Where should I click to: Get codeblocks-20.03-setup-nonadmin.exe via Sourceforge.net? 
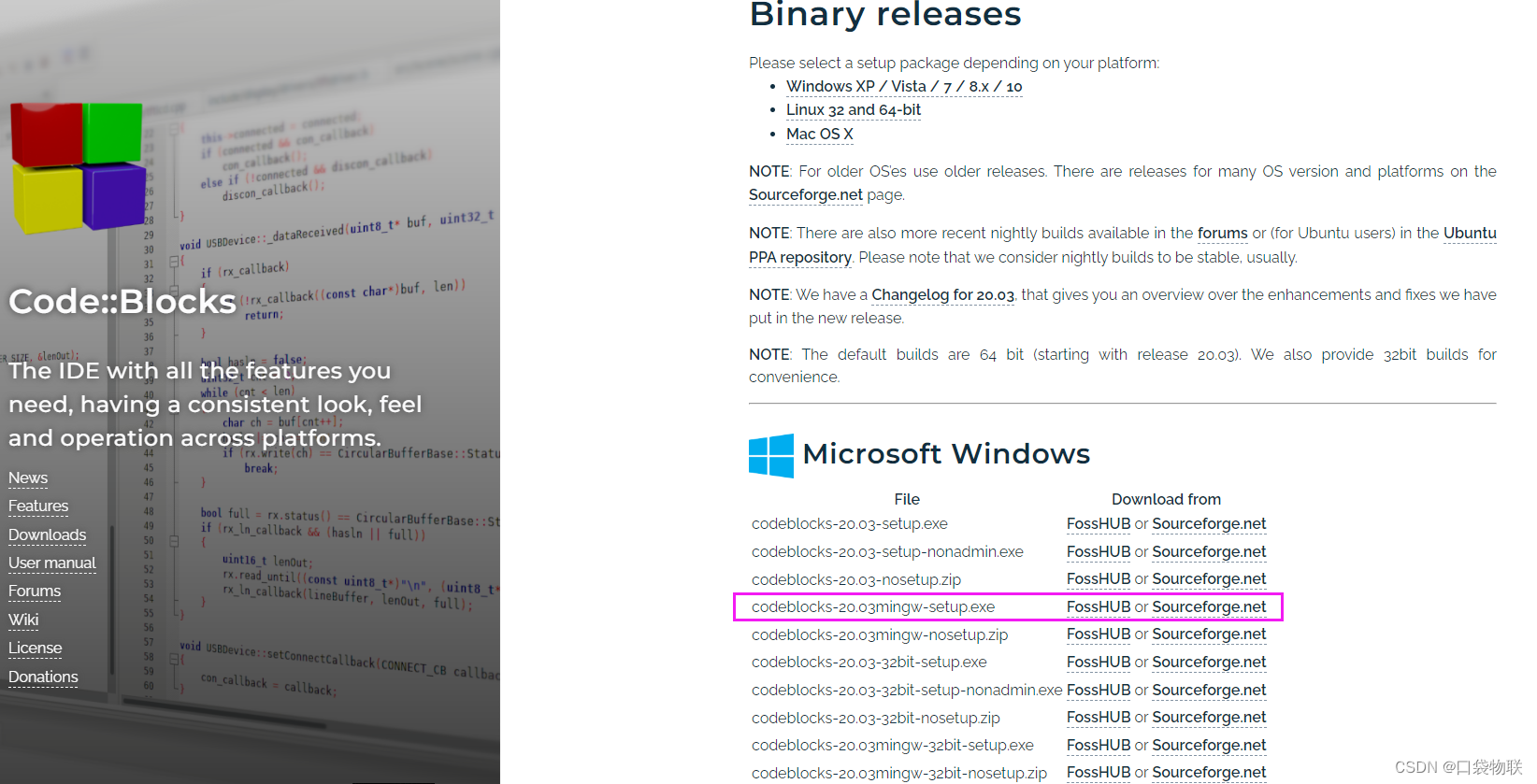pyautogui.click(x=1209, y=552)
